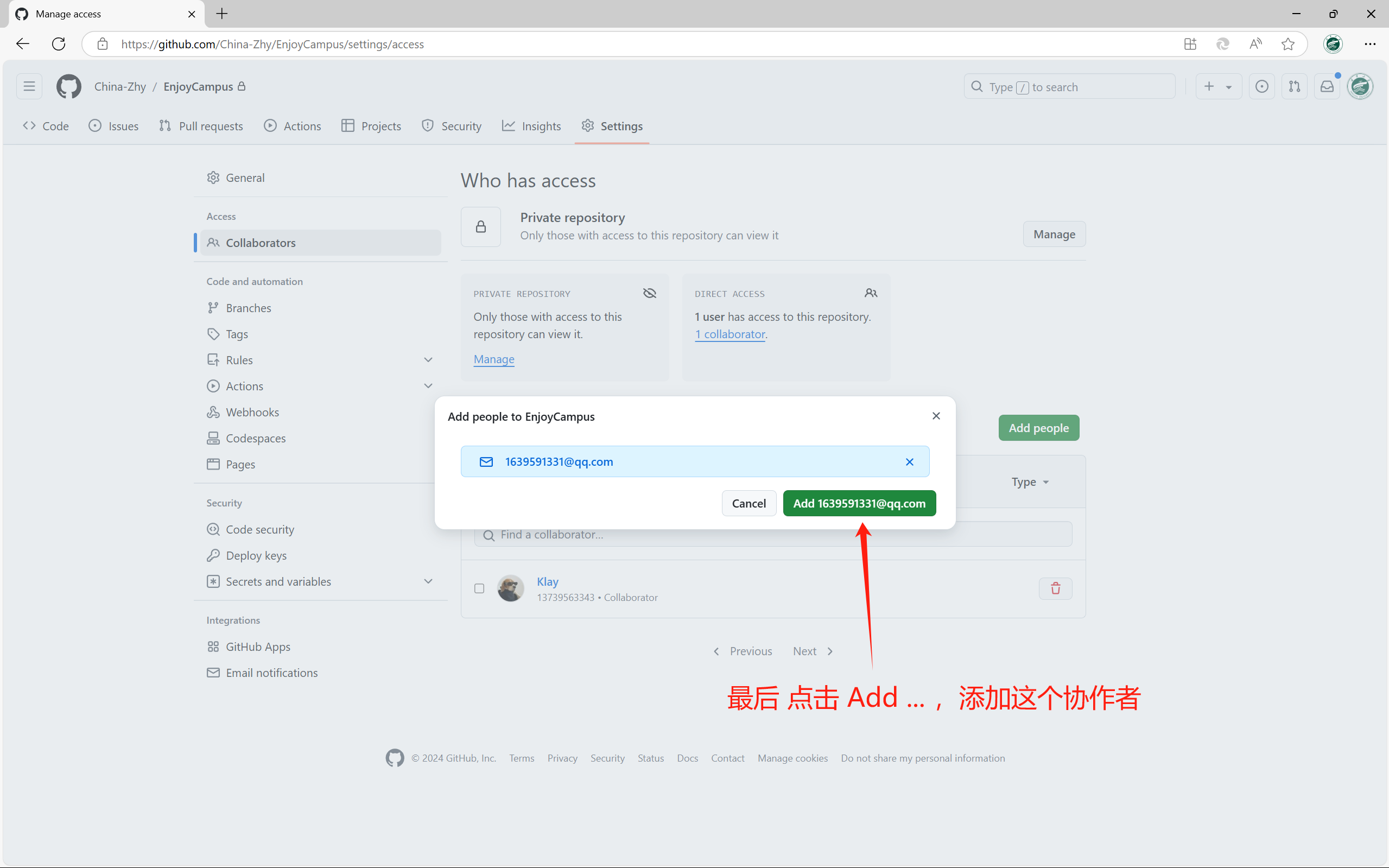Image resolution: width=1389 pixels, height=868 pixels.
Task: Open the Insights tab
Action: (x=531, y=126)
